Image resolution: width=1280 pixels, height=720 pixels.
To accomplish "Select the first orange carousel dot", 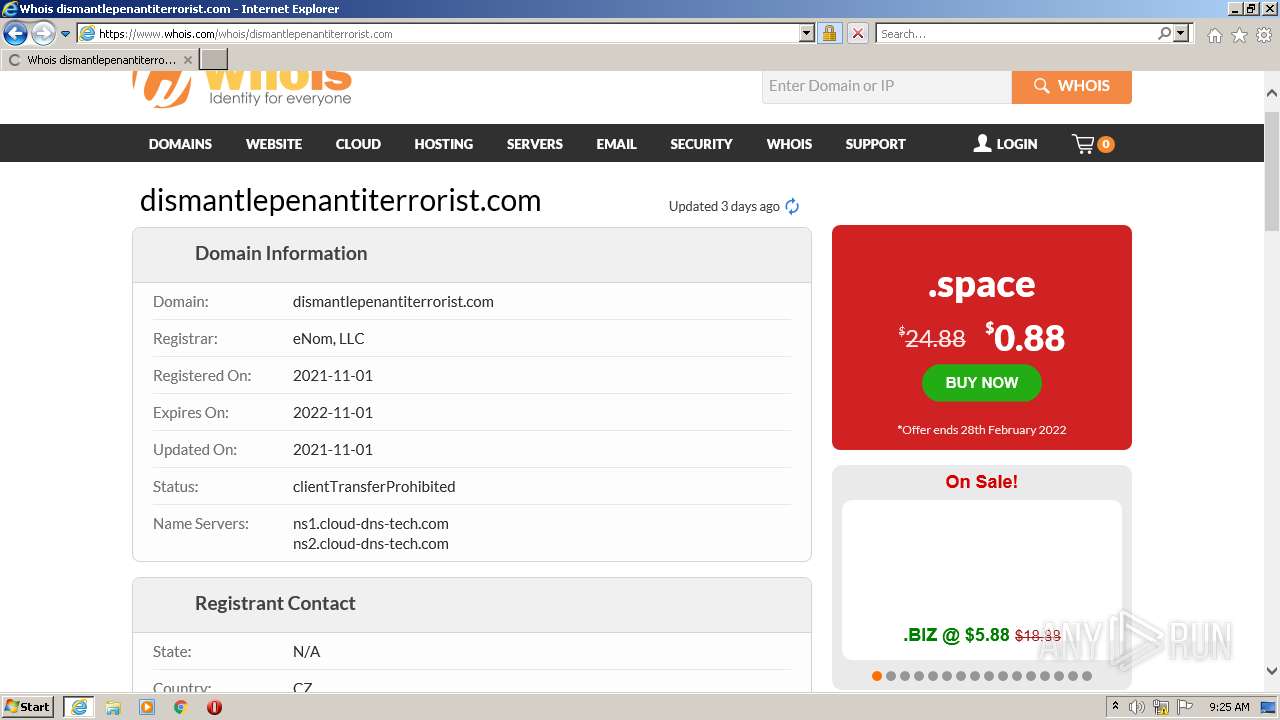I will [877, 676].
